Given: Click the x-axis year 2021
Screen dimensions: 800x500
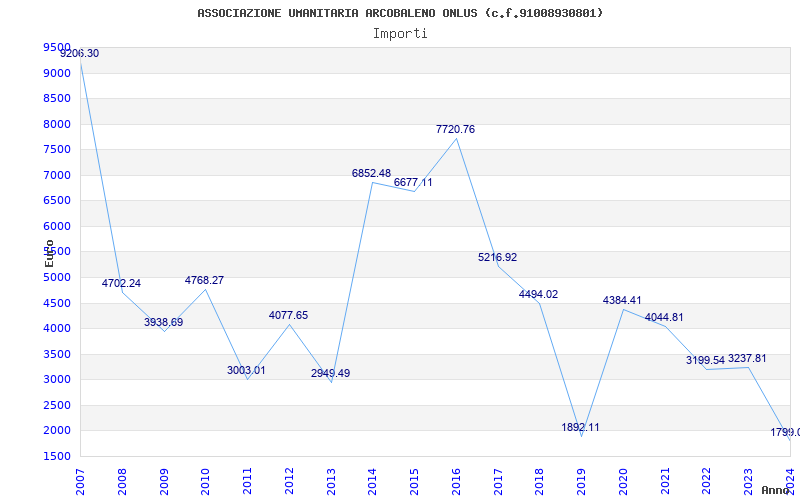Looking at the screenshot, I should [664, 482].
